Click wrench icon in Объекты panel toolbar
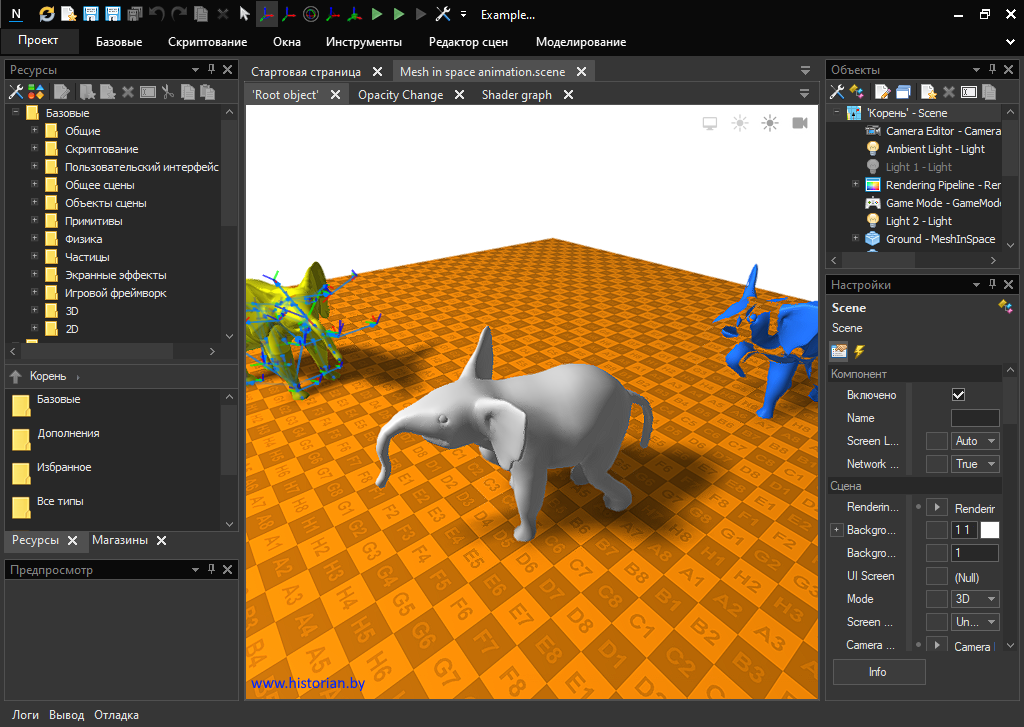Screen dimensions: 1024x727 [x=838, y=91]
